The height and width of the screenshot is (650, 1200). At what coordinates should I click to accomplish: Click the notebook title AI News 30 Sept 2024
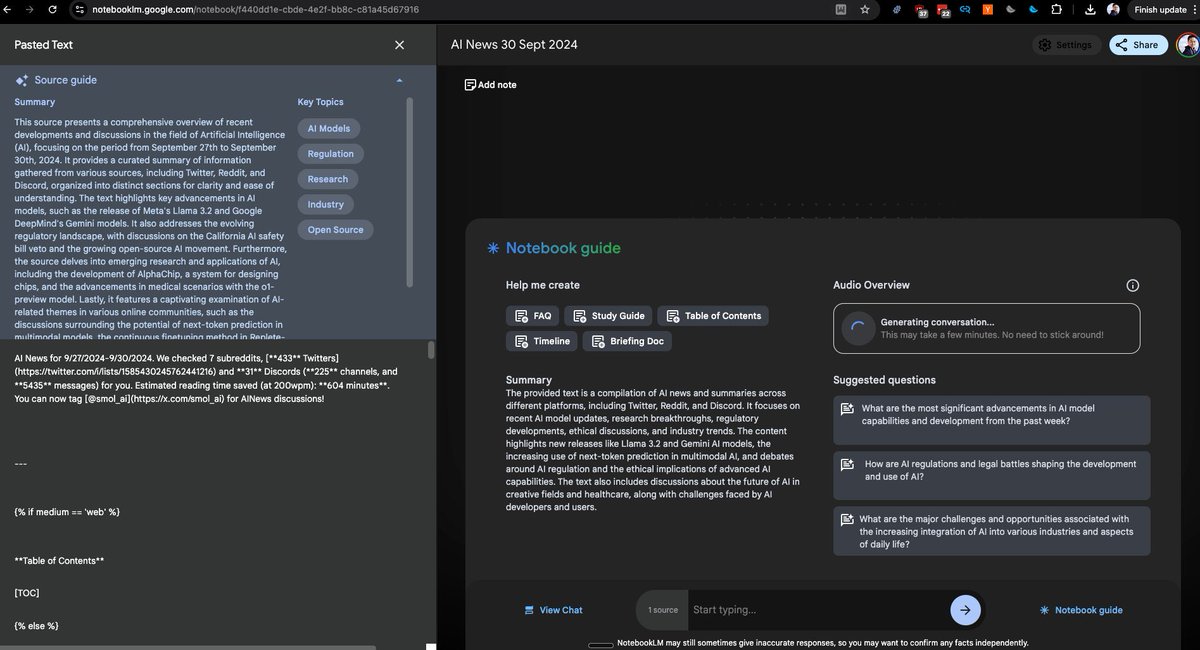point(514,45)
